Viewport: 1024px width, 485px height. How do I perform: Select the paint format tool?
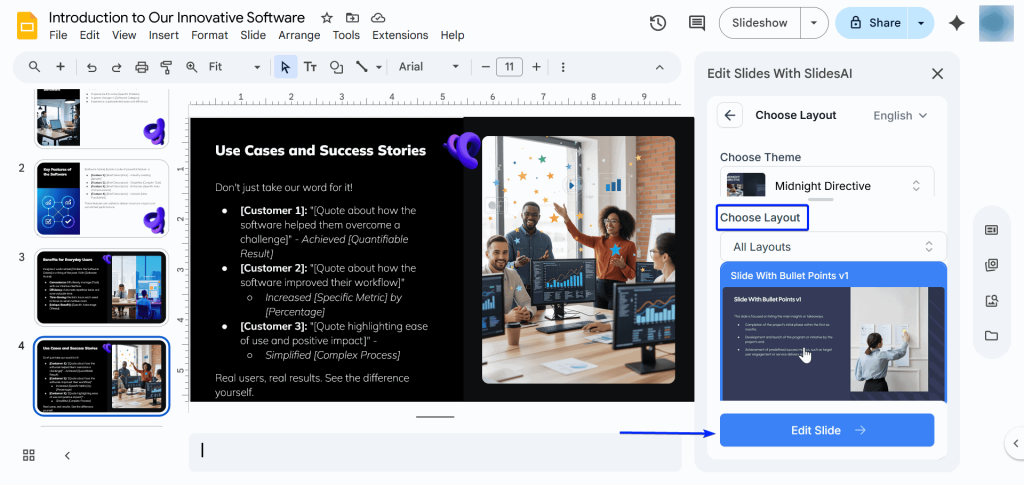(x=165, y=67)
